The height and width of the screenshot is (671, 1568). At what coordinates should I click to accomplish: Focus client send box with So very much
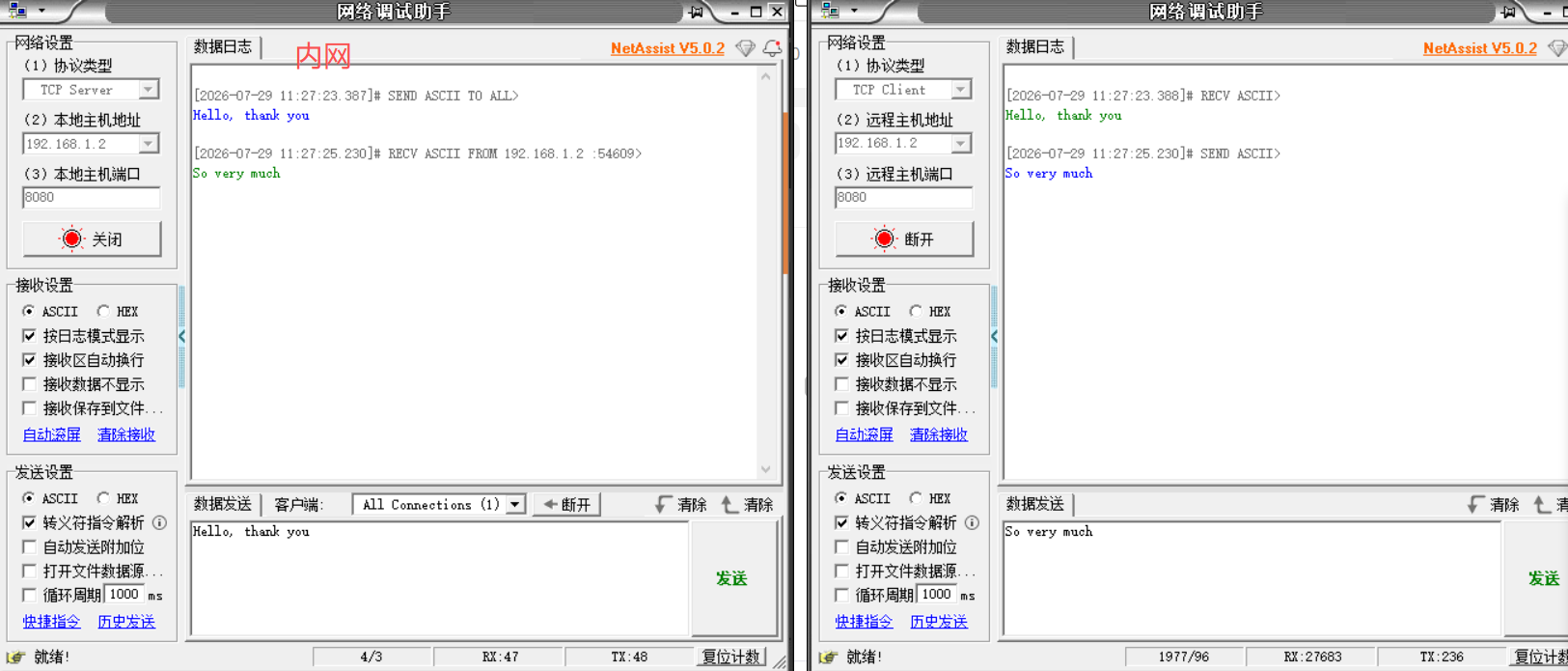coord(1252,578)
